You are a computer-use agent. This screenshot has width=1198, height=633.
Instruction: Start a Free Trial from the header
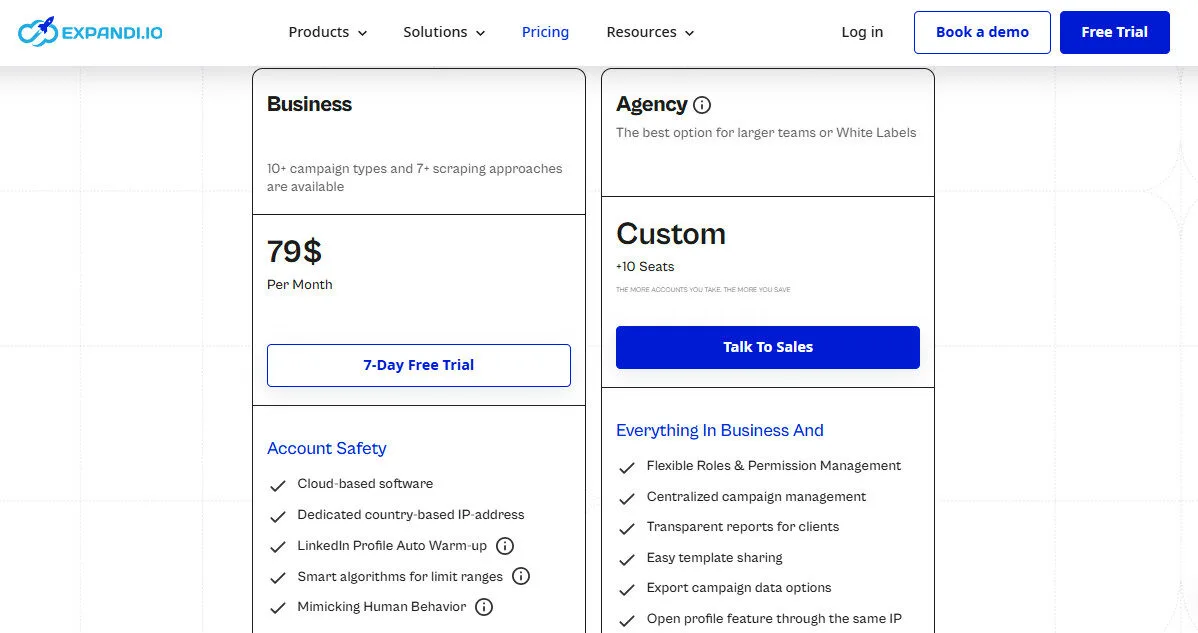click(x=1114, y=32)
